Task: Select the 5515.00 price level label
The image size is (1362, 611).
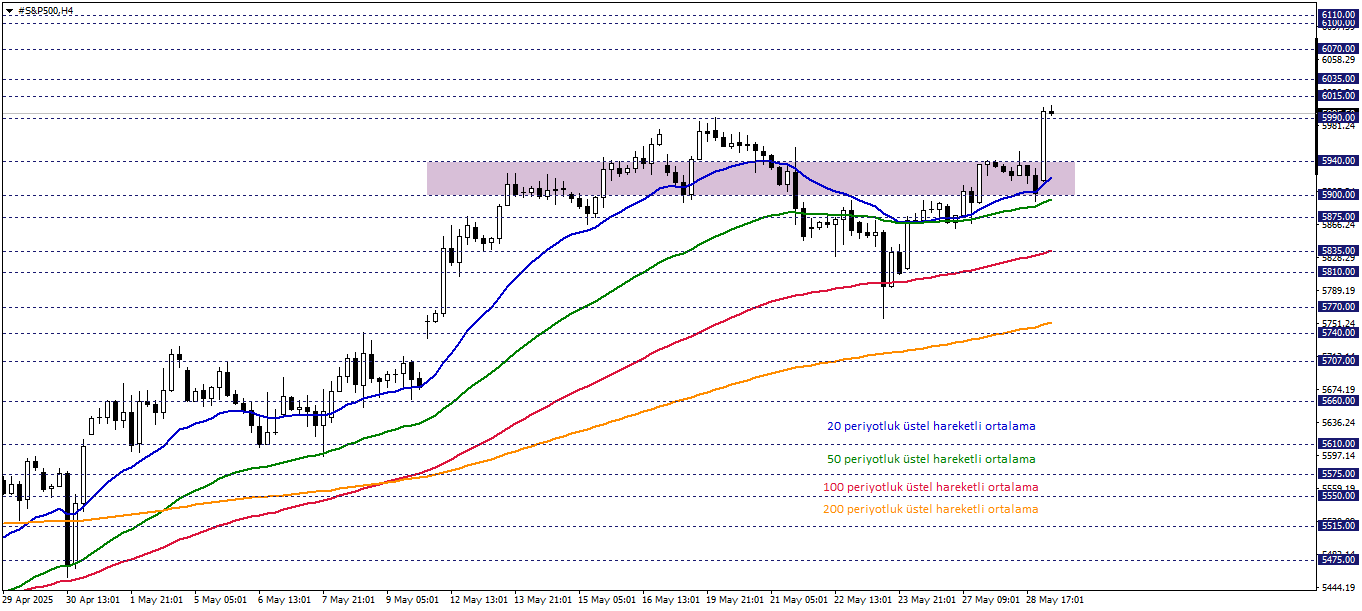Action: coord(1337,526)
